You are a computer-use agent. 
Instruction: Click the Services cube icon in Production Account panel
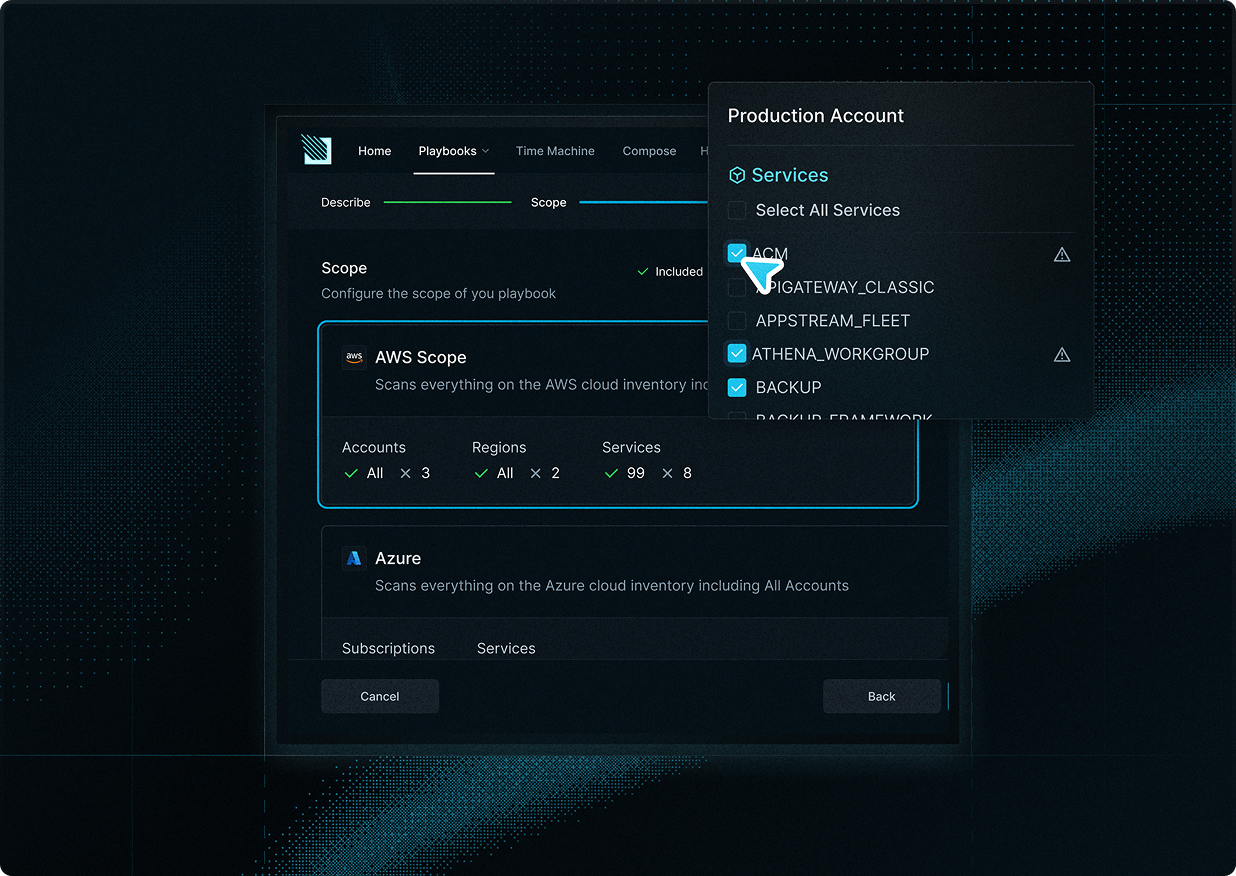point(737,174)
